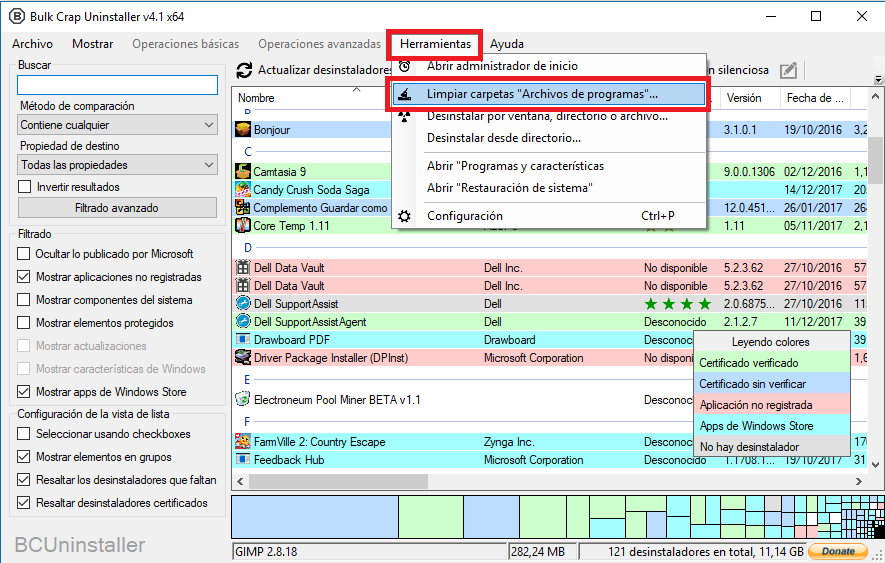Select Abrir "Programas y características"
Viewport: 885px width, 563px height.
pos(515,166)
